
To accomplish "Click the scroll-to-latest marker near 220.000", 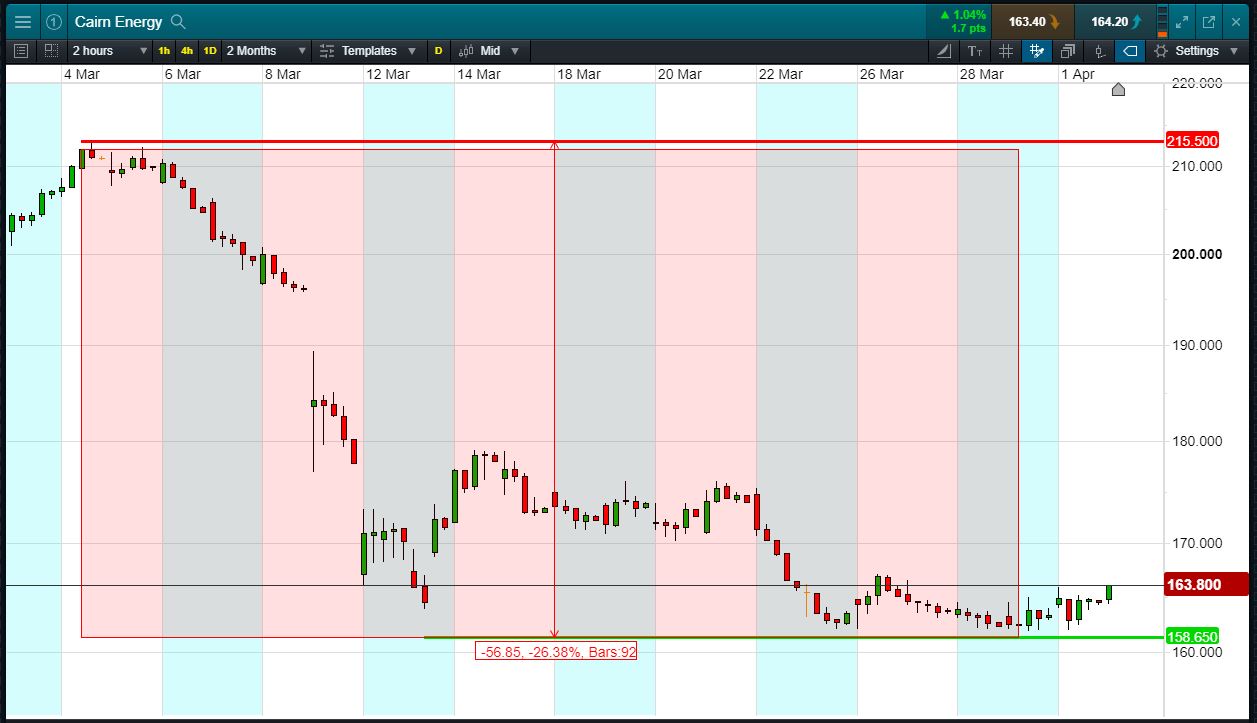I will tap(1118, 90).
